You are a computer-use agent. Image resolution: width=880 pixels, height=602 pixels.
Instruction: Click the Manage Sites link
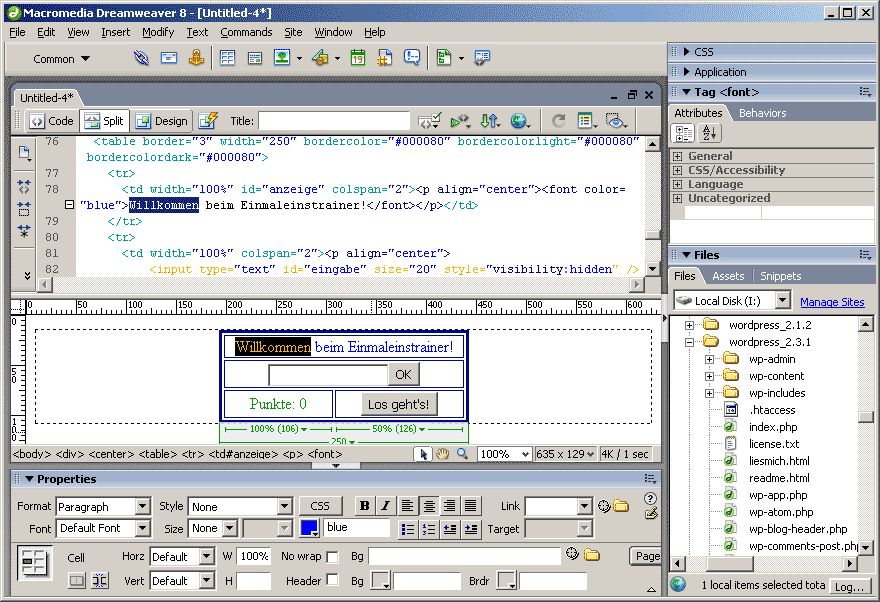(833, 300)
